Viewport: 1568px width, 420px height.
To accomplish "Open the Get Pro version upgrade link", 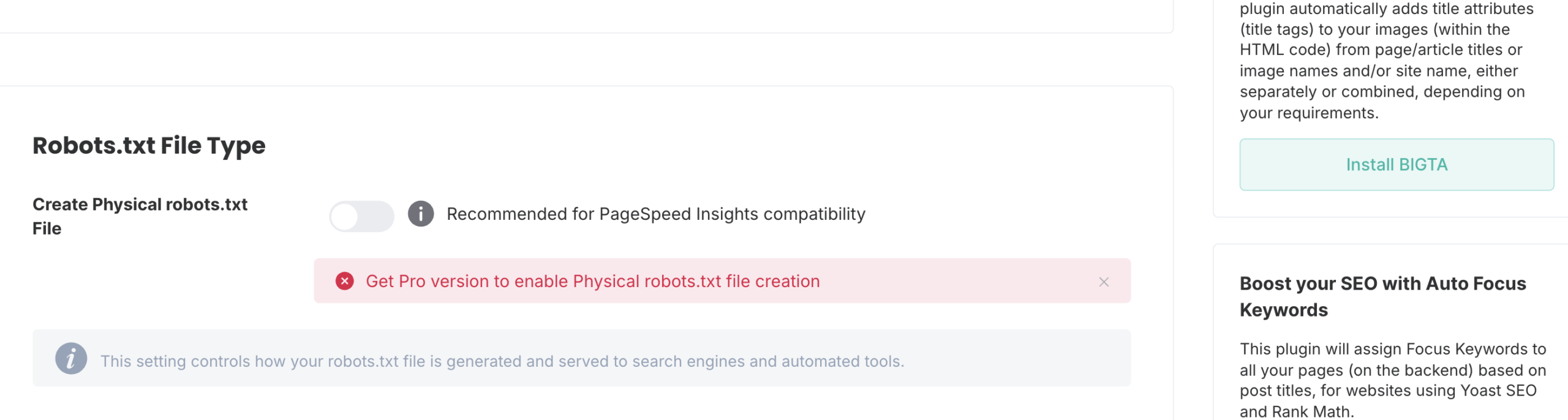I will pos(592,281).
